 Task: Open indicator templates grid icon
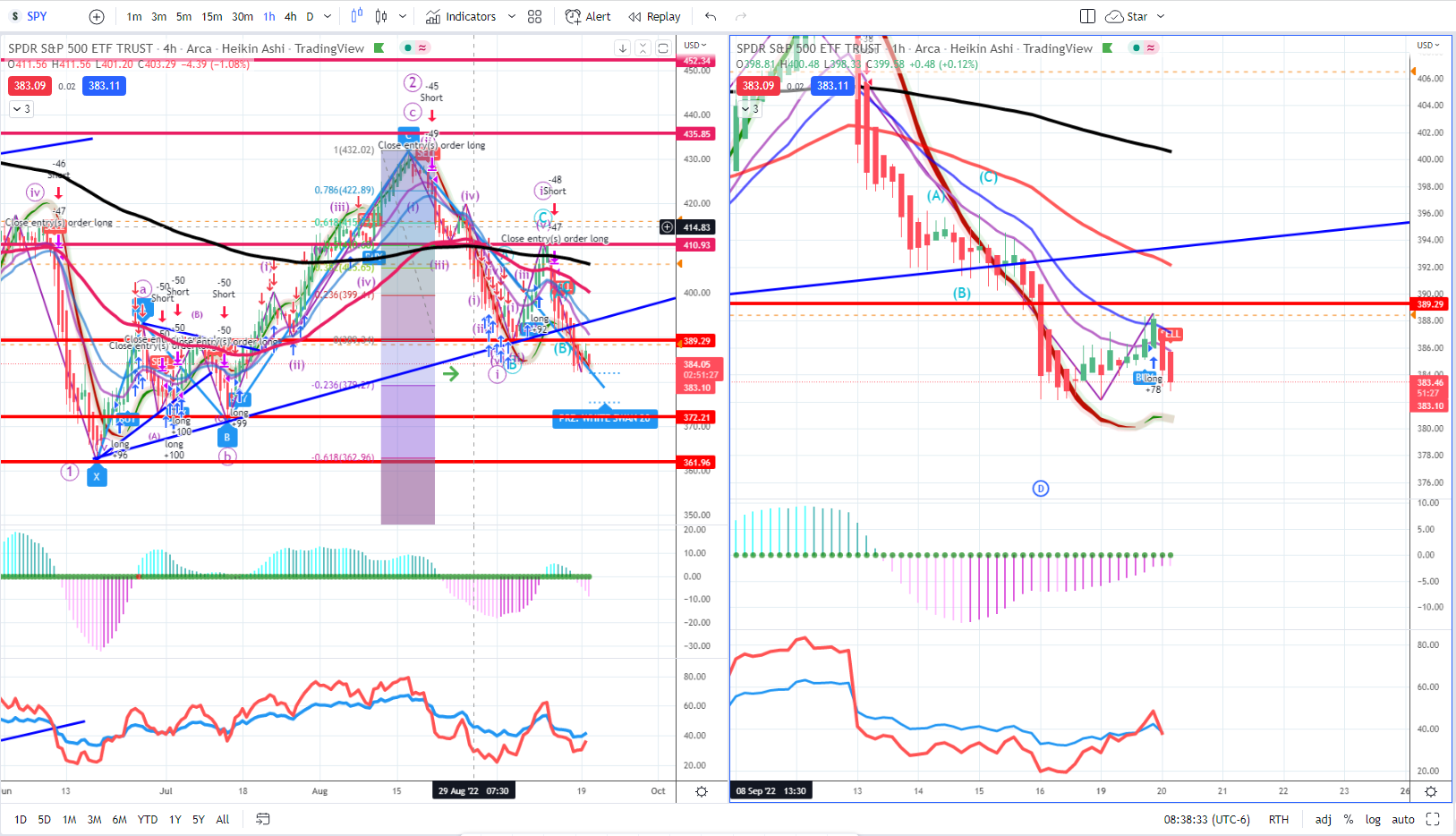pyautogui.click(x=535, y=16)
